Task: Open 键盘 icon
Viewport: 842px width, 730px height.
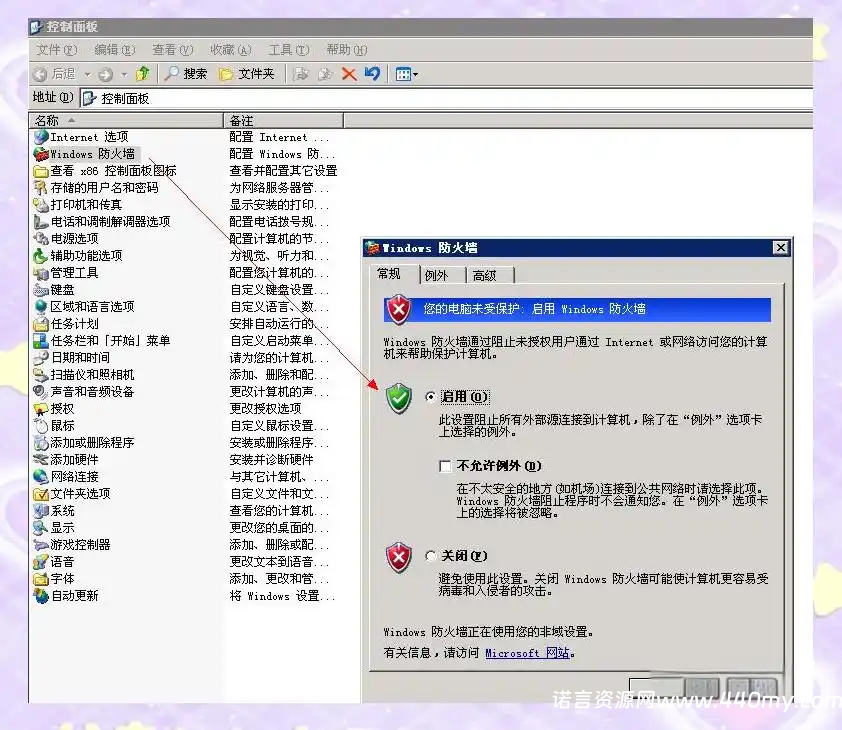Action: [x=41, y=290]
